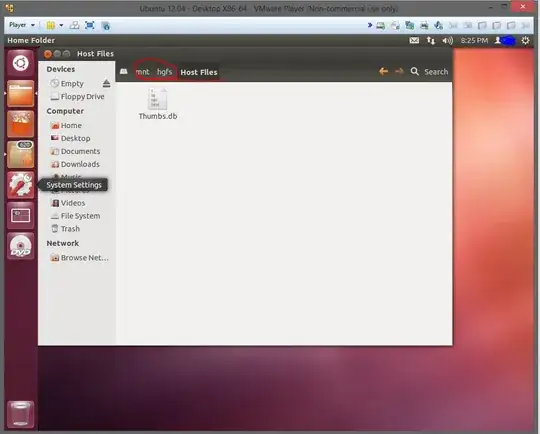Open the Trash launcher icon

20,414
